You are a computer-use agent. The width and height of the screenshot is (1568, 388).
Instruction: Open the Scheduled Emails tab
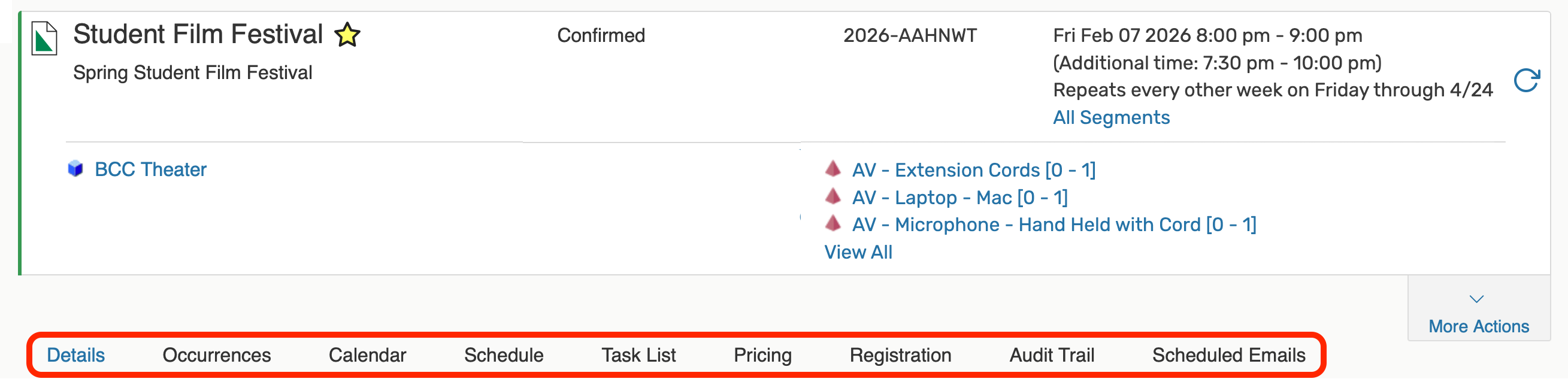tap(1228, 355)
